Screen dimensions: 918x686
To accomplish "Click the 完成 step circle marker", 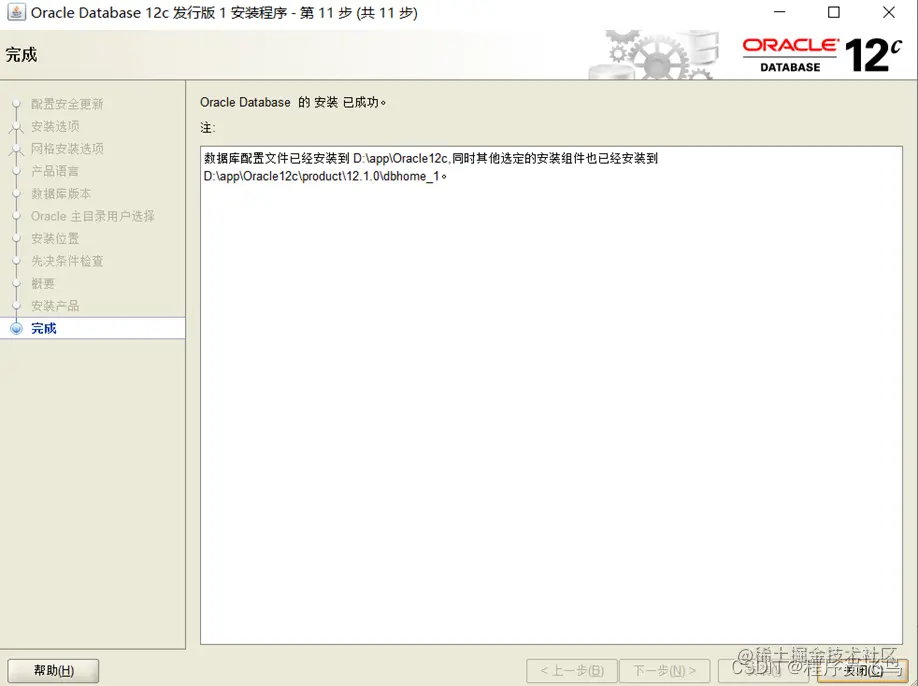I will point(16,328).
